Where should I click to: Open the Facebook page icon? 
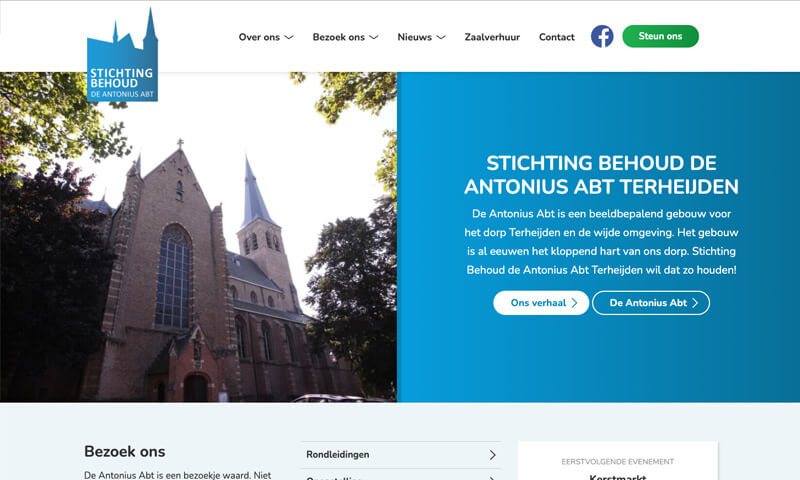(602, 37)
